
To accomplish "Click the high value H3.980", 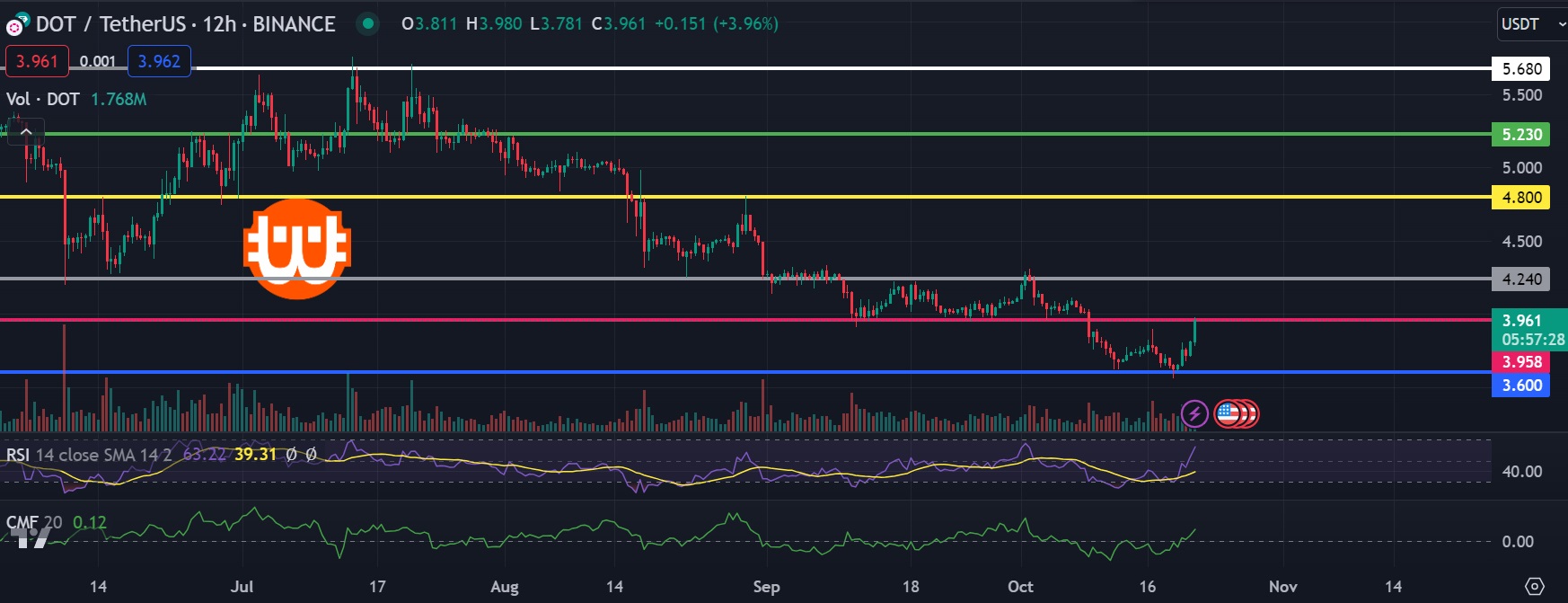I will (494, 24).
